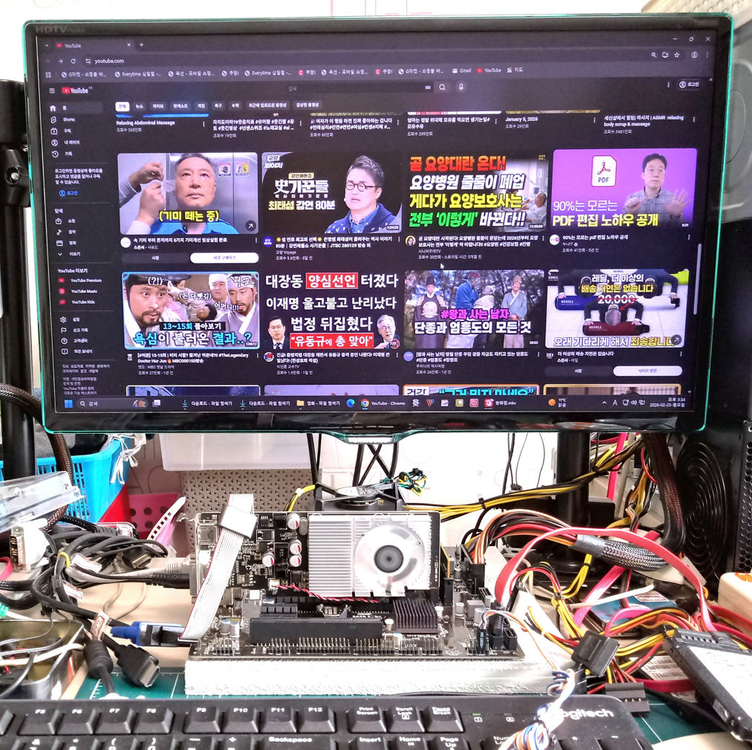Open Chrome three-dot menu

click(x=707, y=55)
